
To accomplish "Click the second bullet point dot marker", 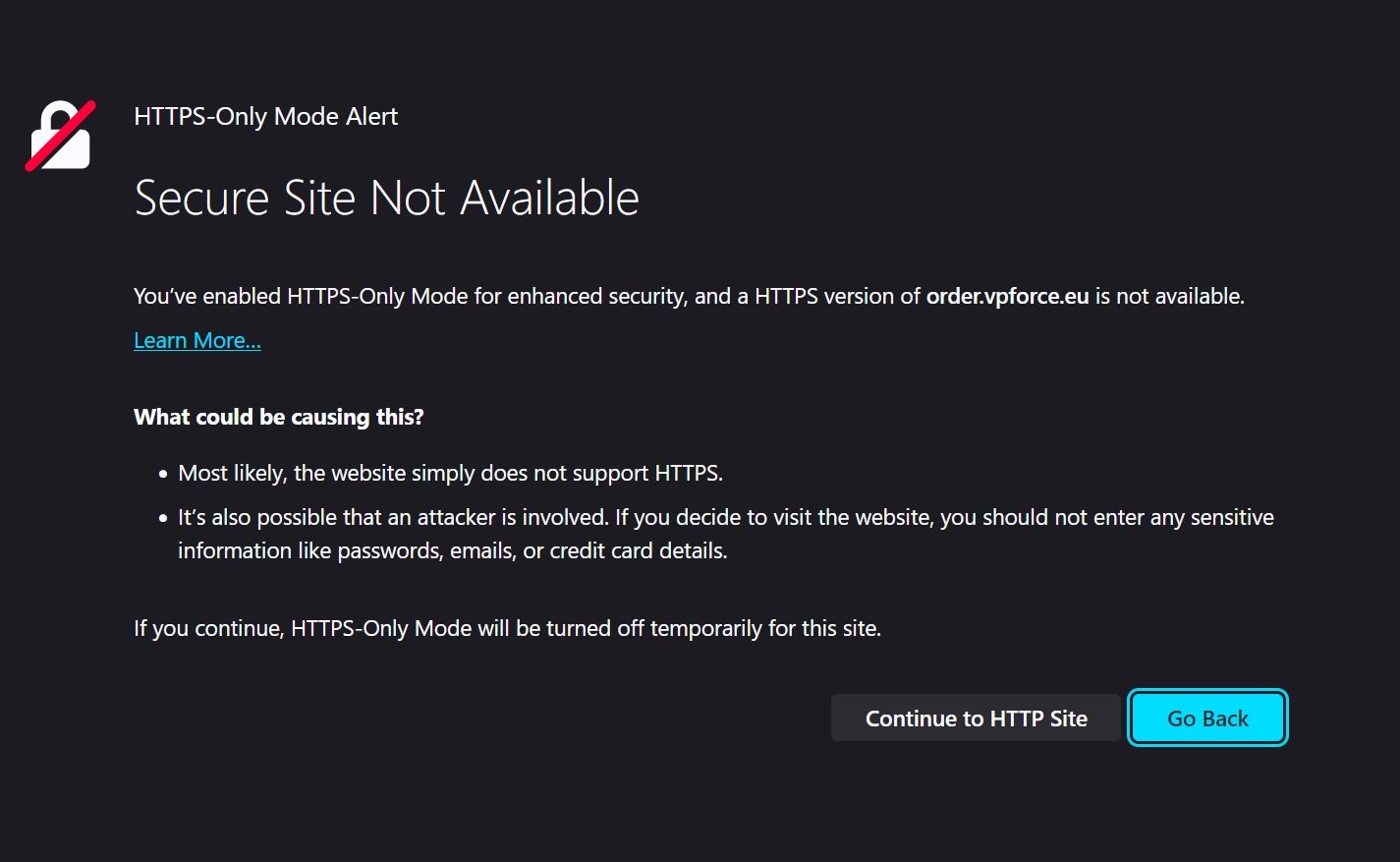I will pos(163,518).
